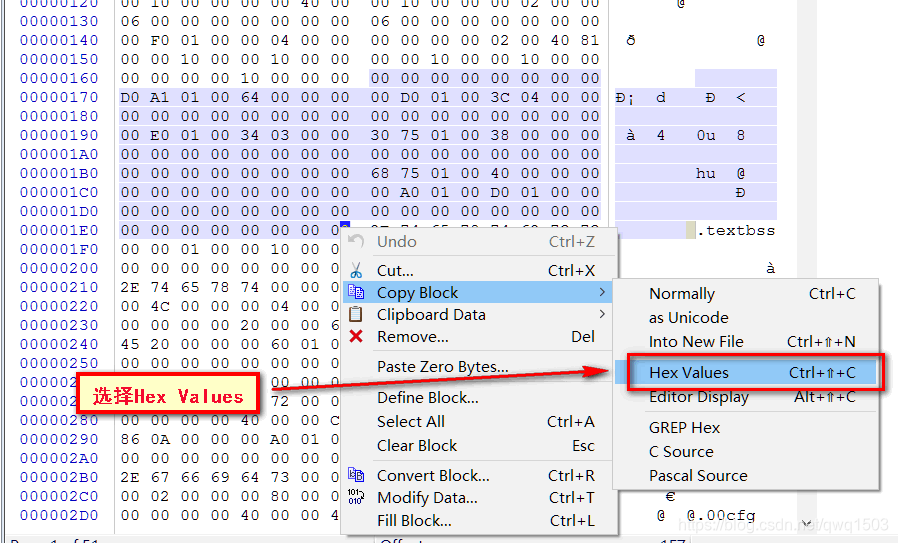Screen dimensions: 898x543
Task: Choose Select All in context menu
Action: [479, 422]
